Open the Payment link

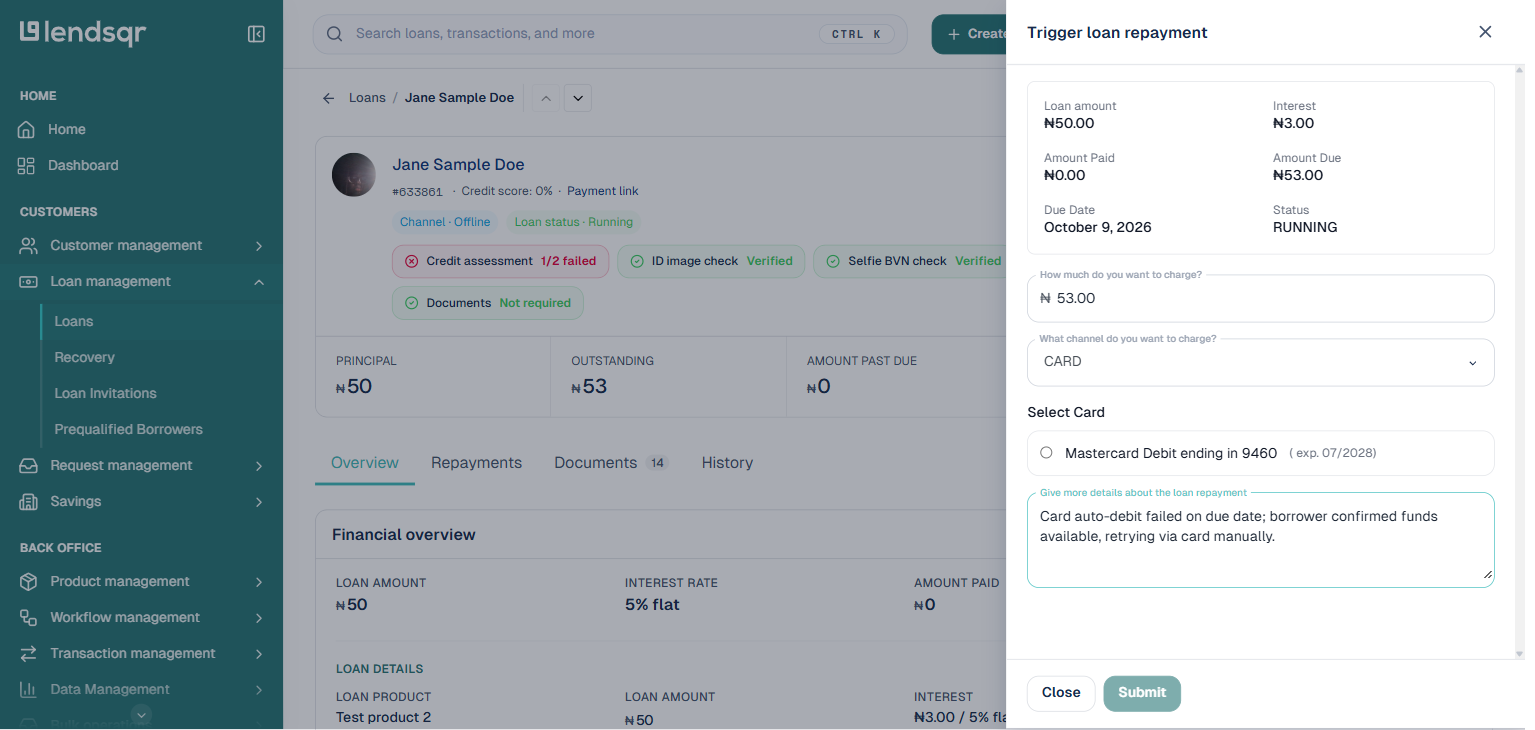click(603, 191)
